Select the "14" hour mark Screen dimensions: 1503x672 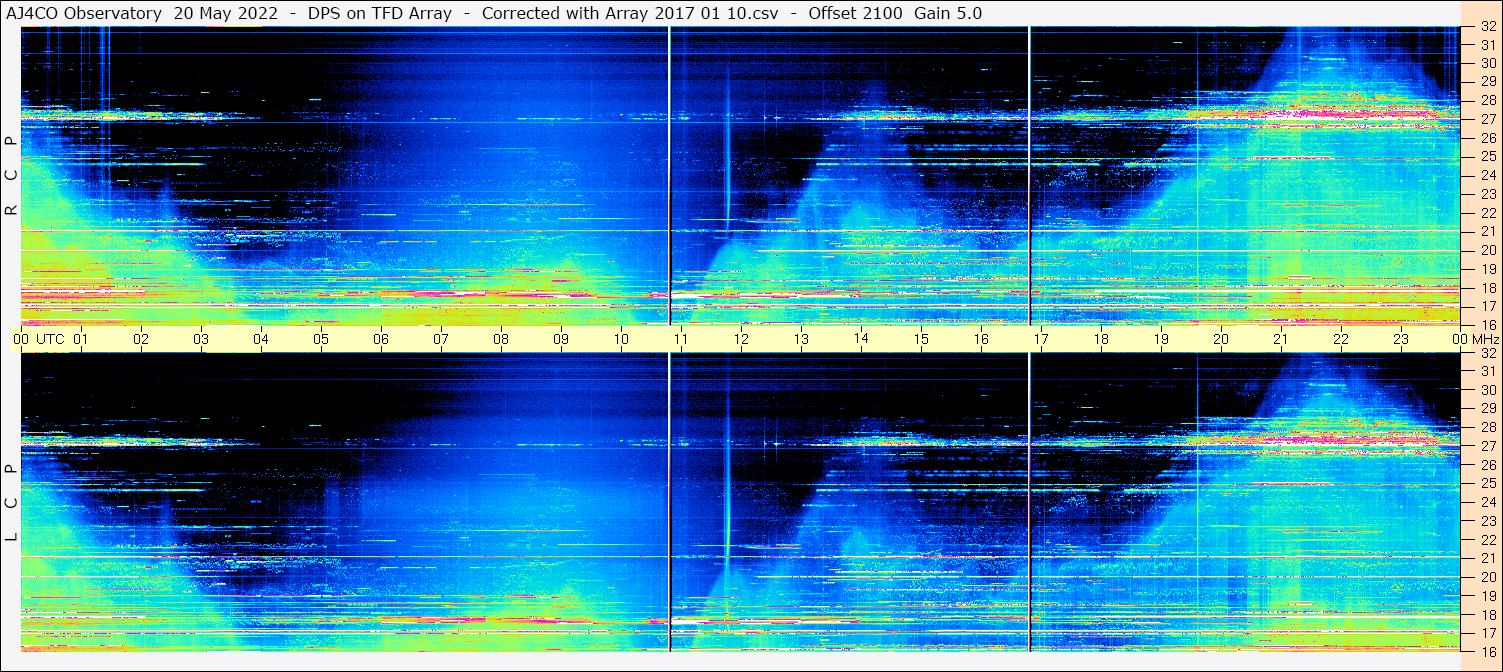coord(861,339)
